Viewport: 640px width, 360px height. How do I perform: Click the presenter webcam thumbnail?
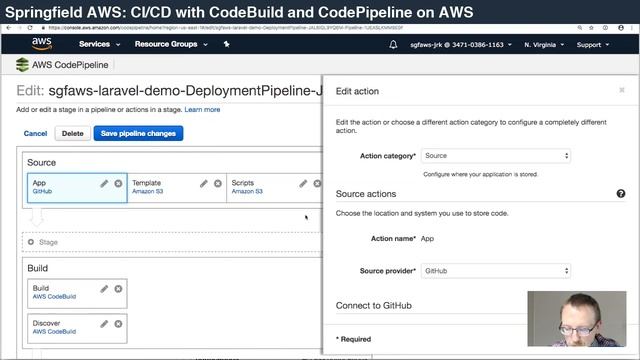point(577,319)
